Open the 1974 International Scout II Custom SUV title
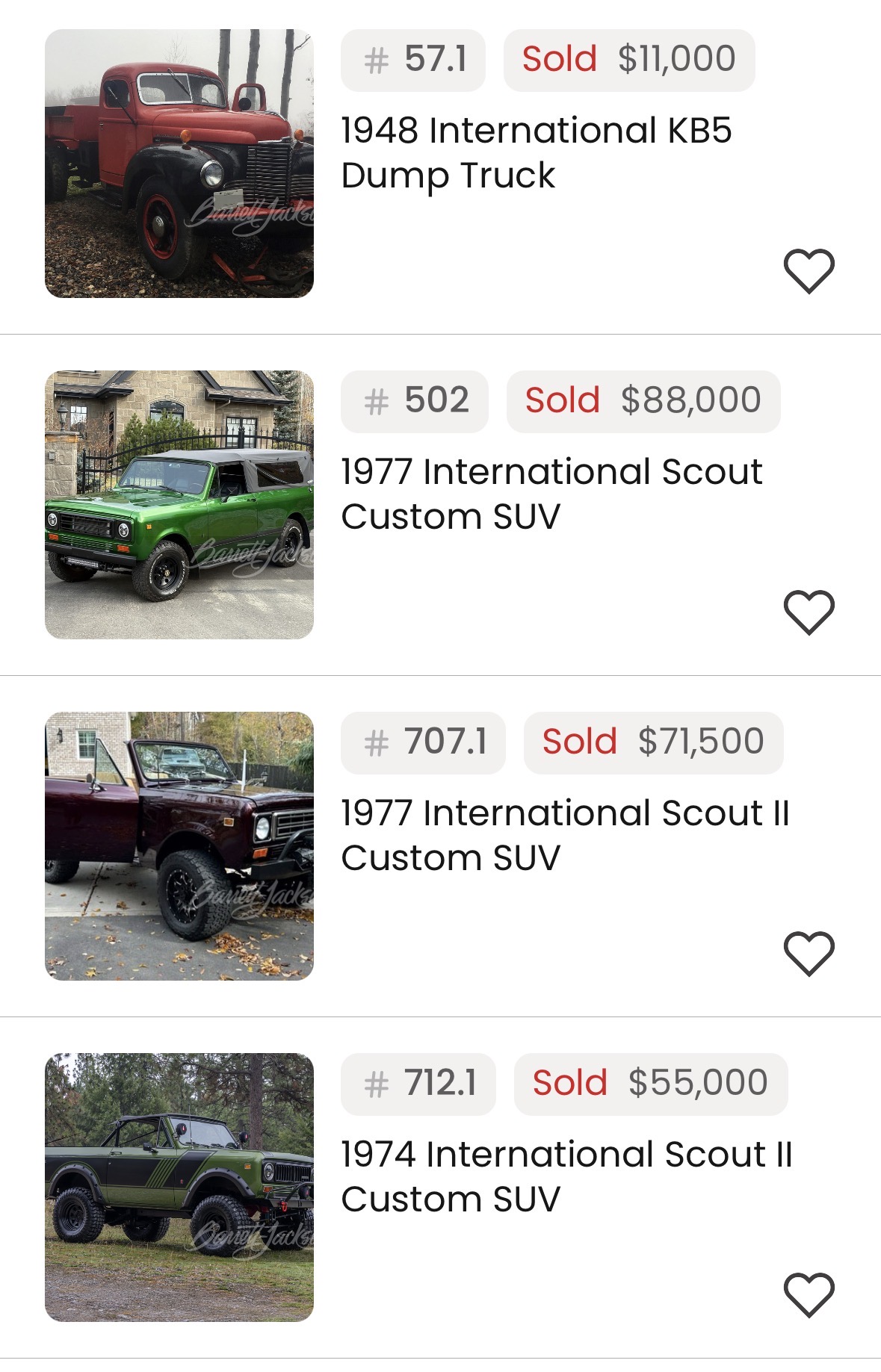The height and width of the screenshot is (1372, 881). tap(566, 1177)
